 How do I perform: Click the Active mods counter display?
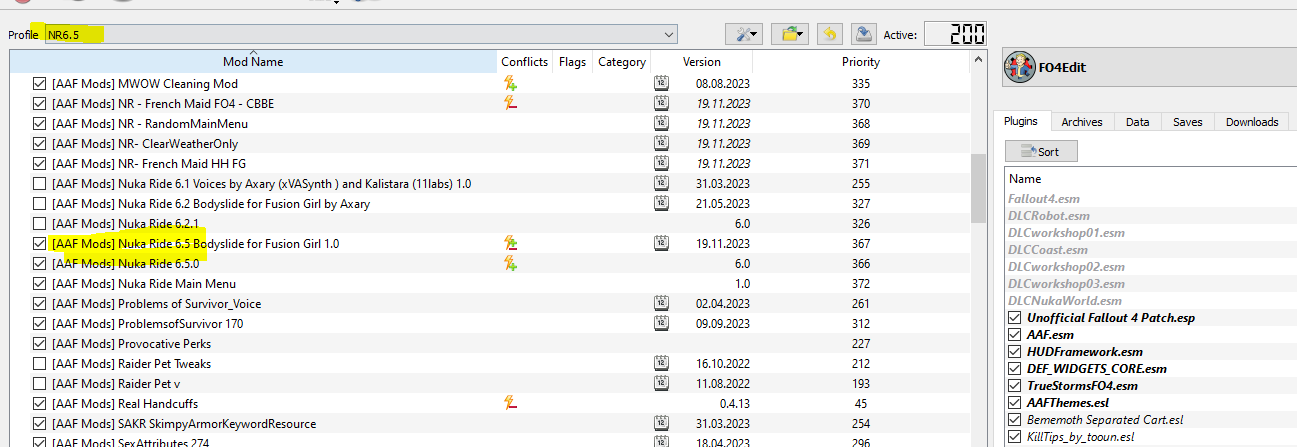[x=956, y=34]
